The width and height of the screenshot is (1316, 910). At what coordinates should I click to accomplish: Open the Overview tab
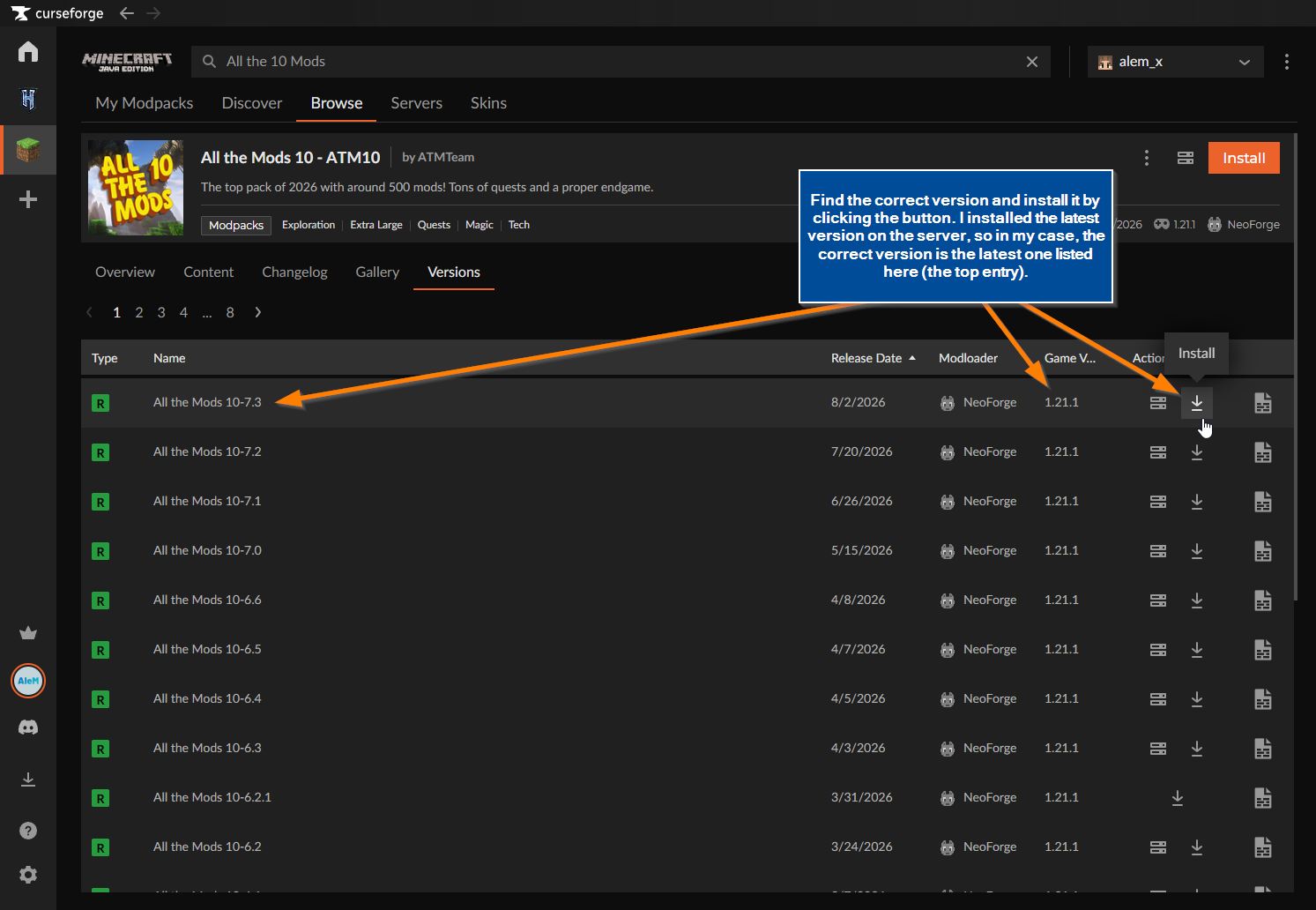pyautogui.click(x=125, y=272)
